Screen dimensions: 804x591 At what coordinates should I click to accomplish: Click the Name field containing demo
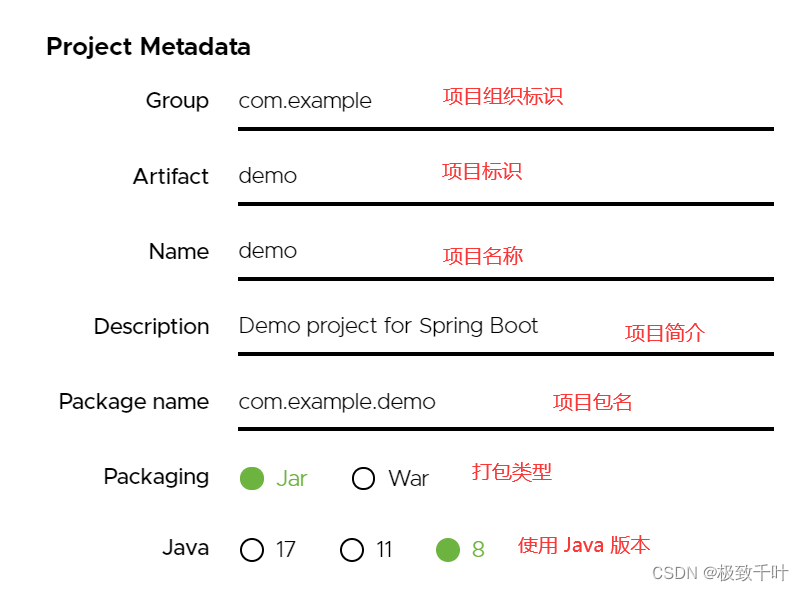(x=506, y=253)
